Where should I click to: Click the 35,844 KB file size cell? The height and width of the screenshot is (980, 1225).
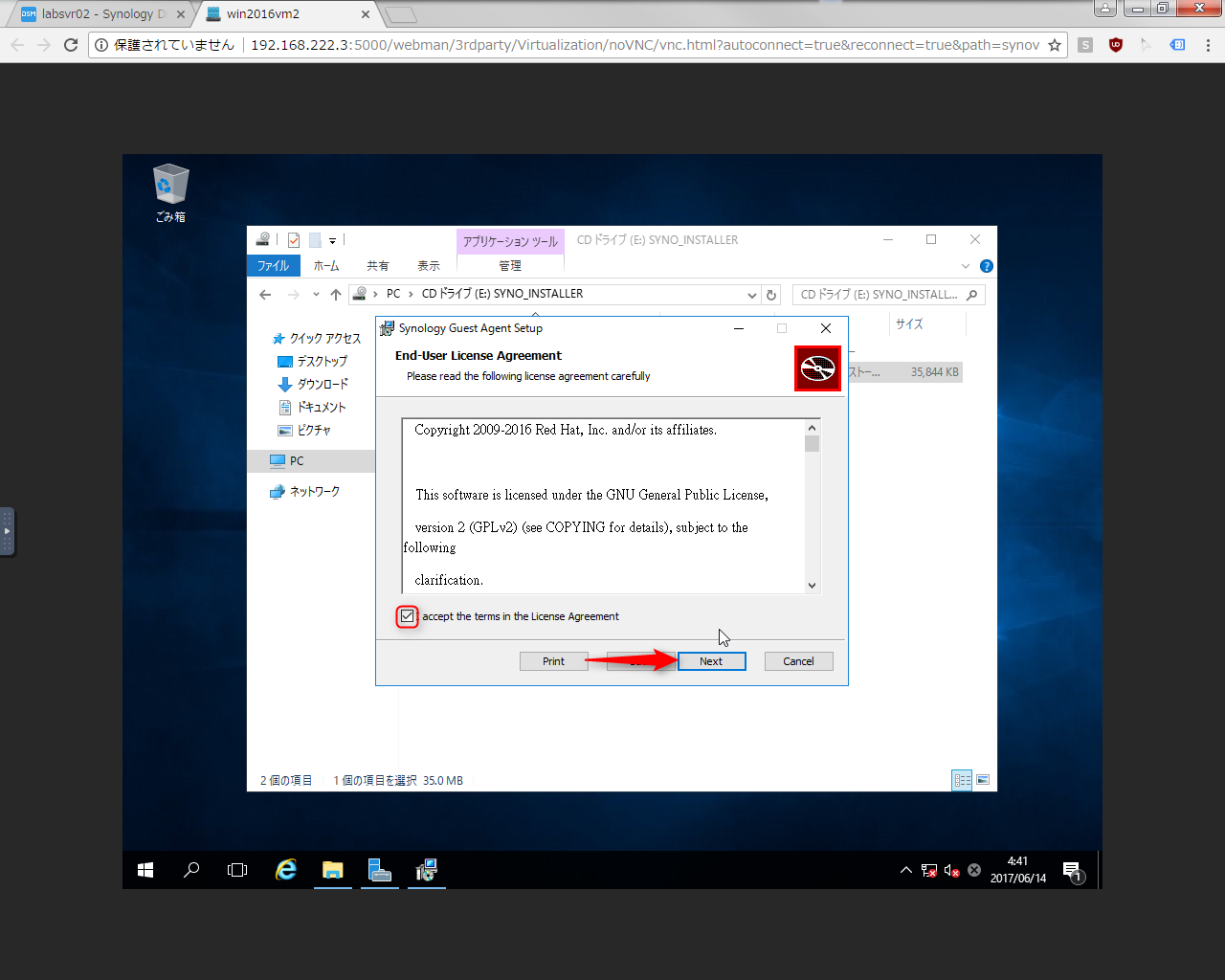(935, 372)
